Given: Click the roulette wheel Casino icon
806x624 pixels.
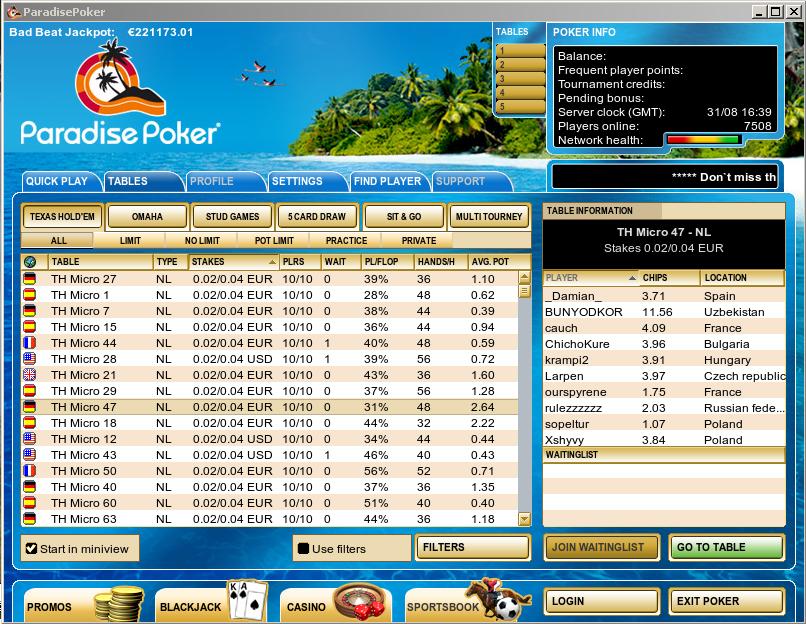Looking at the screenshot, I should pos(359,600).
